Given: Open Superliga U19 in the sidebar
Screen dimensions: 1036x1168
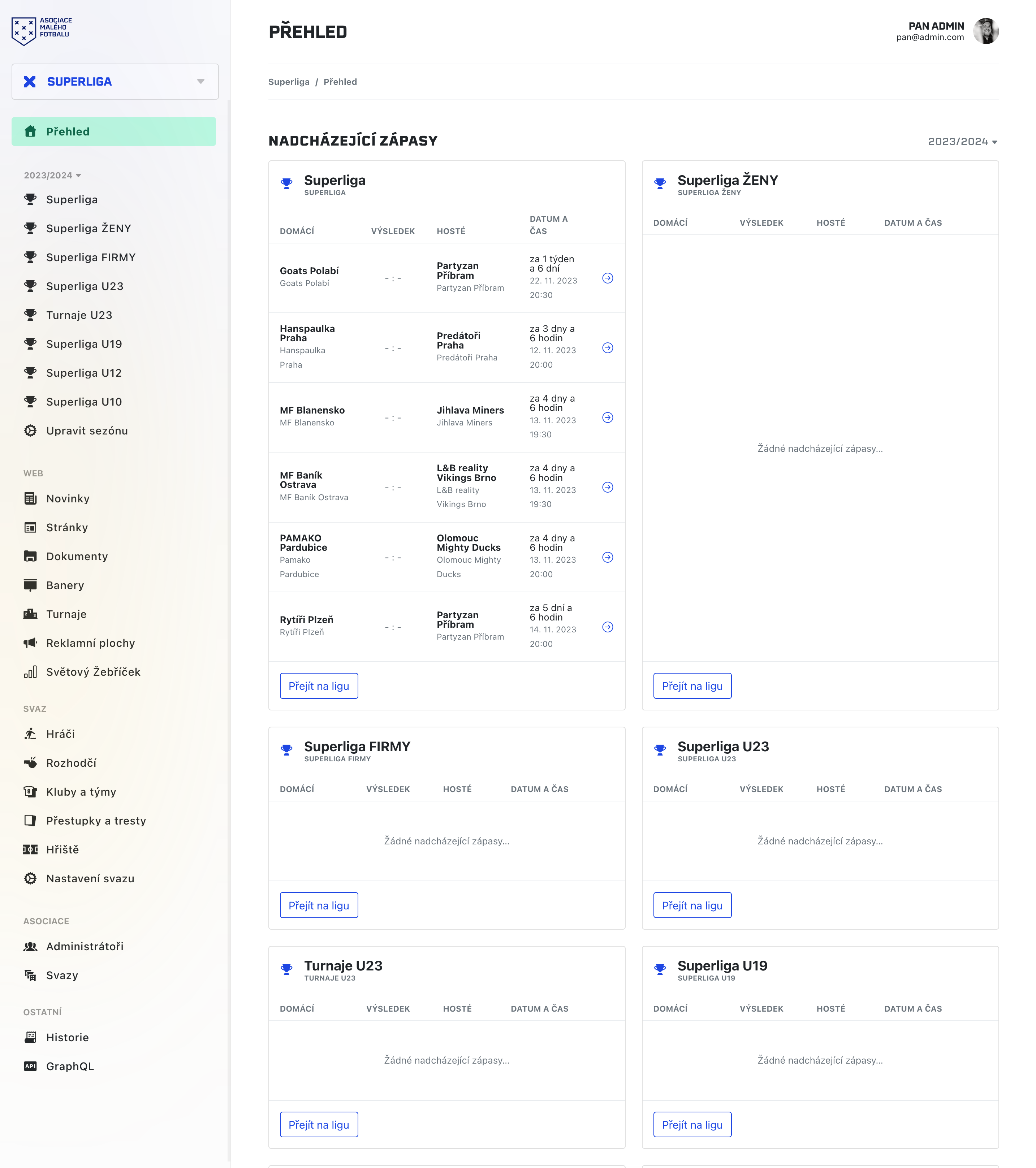Looking at the screenshot, I should 84,344.
